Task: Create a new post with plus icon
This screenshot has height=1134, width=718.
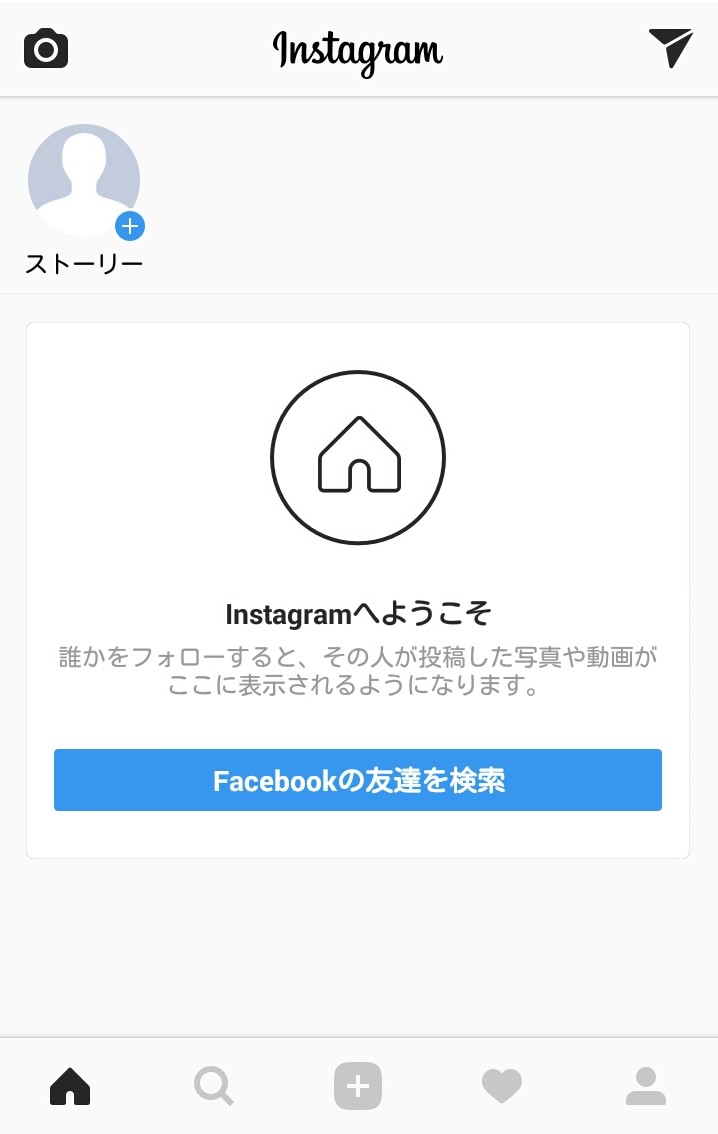Action: tap(358, 1086)
